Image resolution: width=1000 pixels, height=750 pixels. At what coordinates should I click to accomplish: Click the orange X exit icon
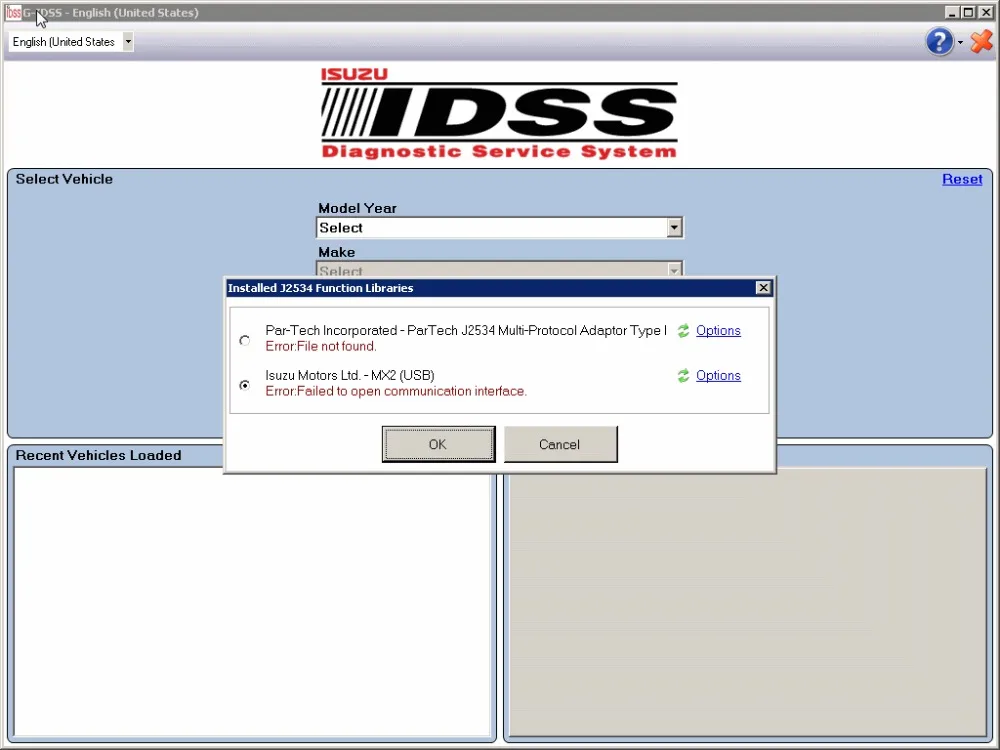(x=982, y=41)
